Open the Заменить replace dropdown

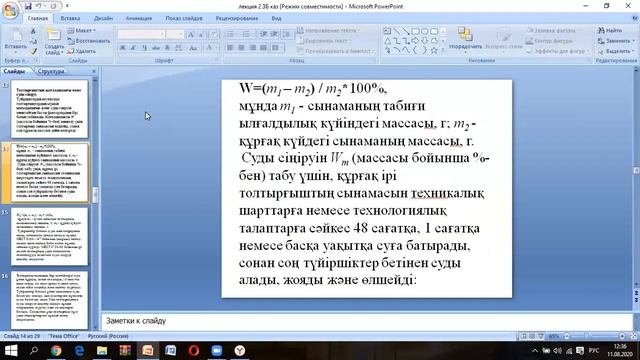tap(616, 41)
